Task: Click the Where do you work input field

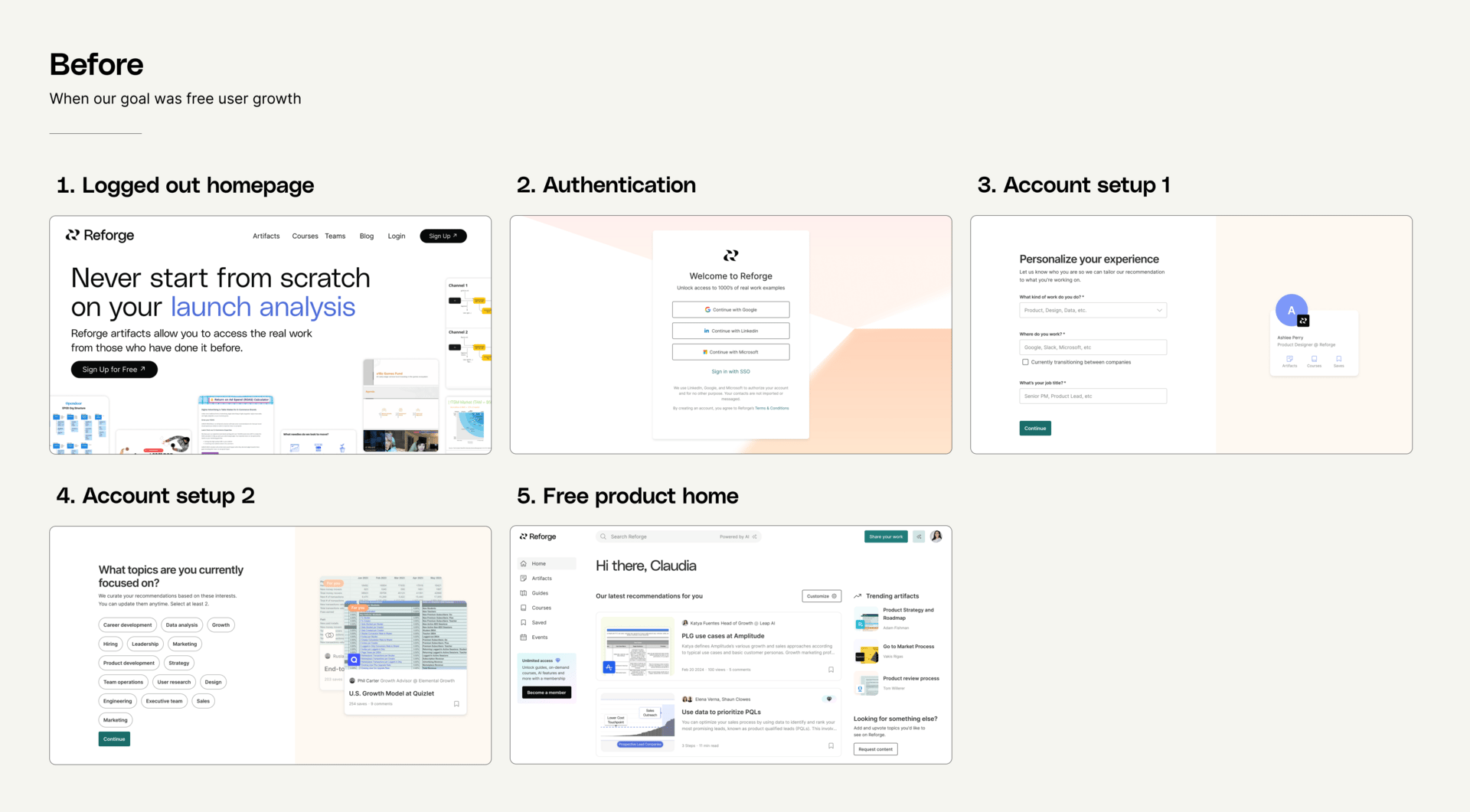Action: (1093, 347)
